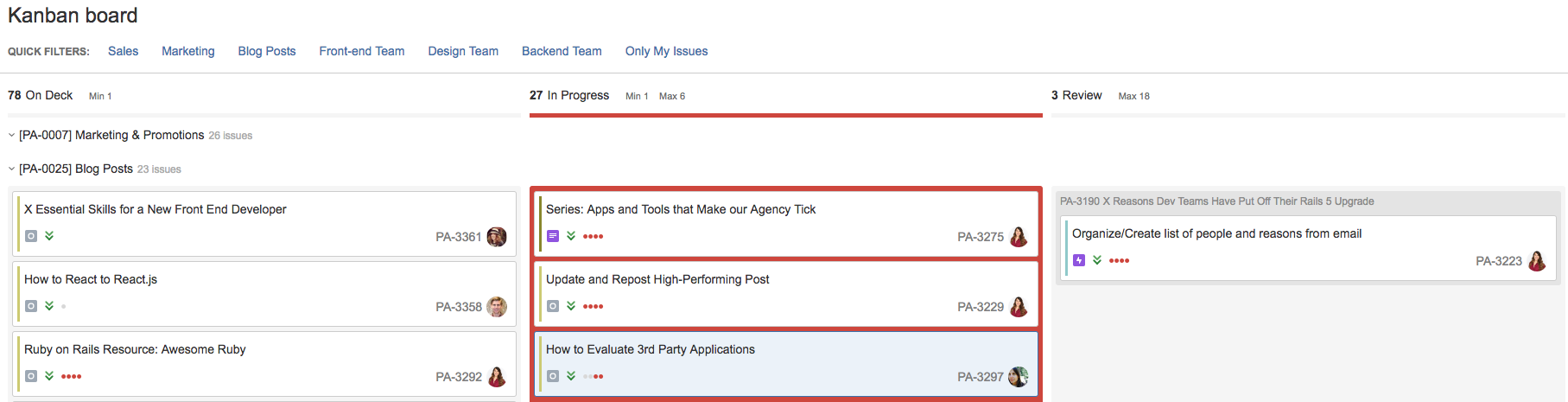1568x402 pixels.
Task: Click assignee avatar on PA-3358
Action: tap(497, 307)
